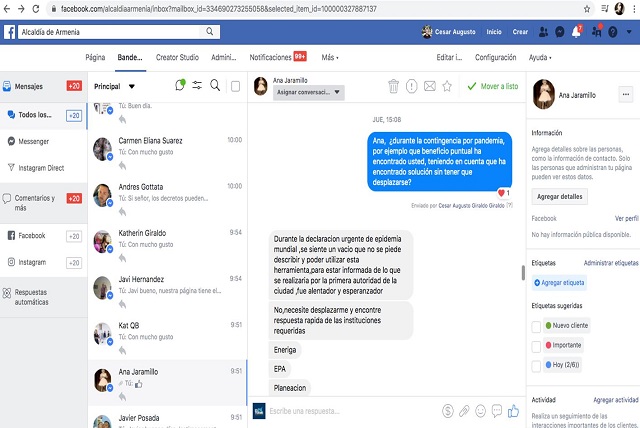Click Ver perfil link
Viewport: 640px width, 428px height.
click(x=627, y=218)
